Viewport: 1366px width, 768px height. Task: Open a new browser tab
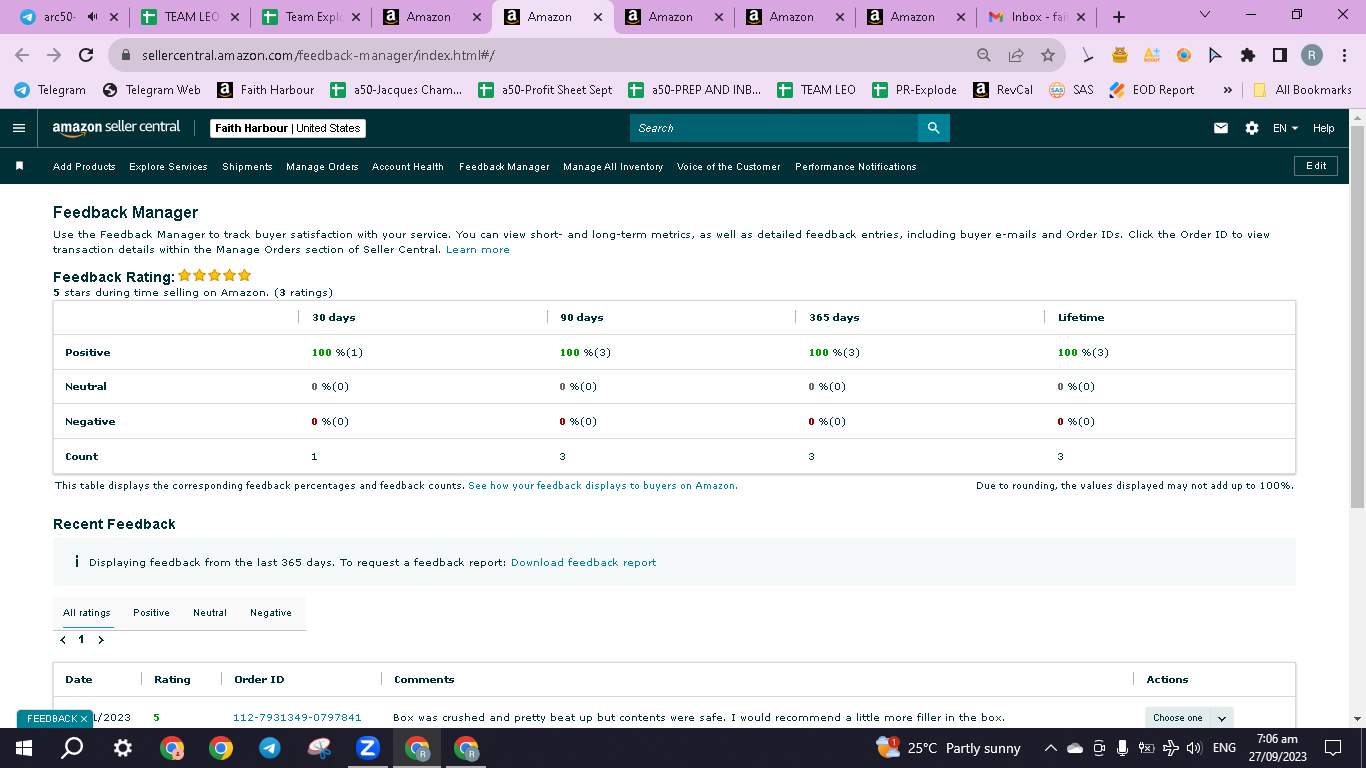pyautogui.click(x=1119, y=17)
